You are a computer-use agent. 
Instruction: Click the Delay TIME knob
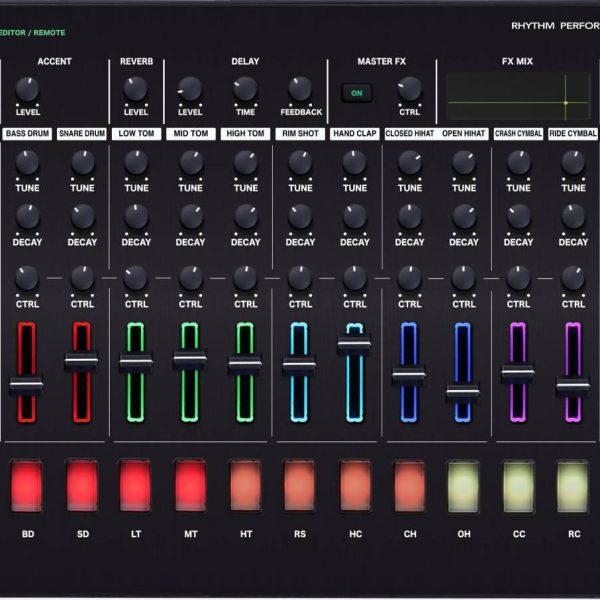[x=245, y=89]
